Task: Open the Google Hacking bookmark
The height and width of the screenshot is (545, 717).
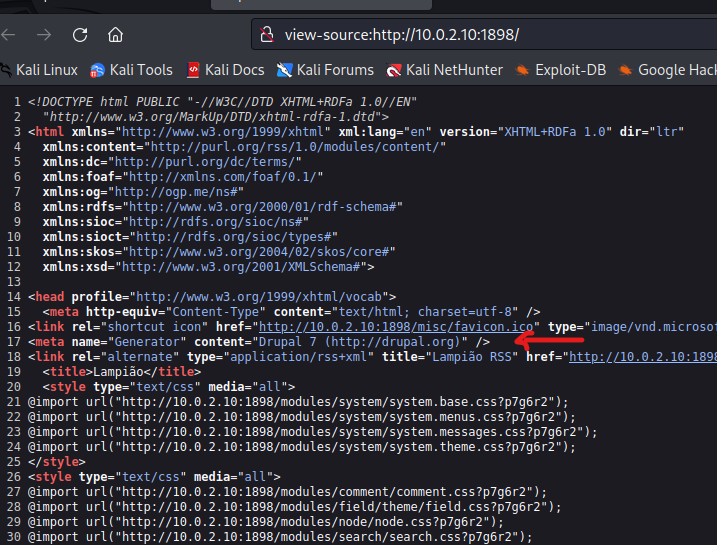Action: [667, 70]
